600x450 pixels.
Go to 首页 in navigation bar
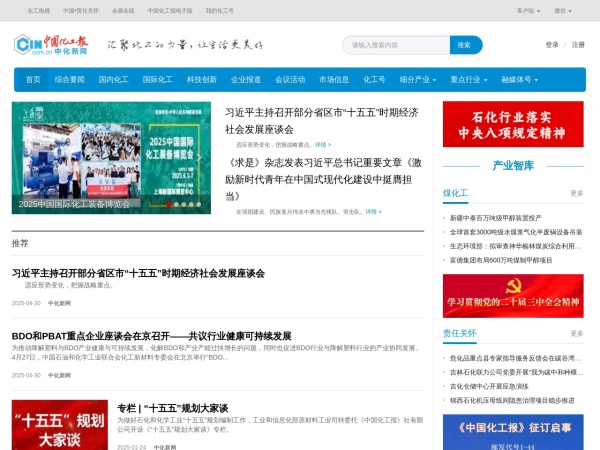click(x=33, y=80)
